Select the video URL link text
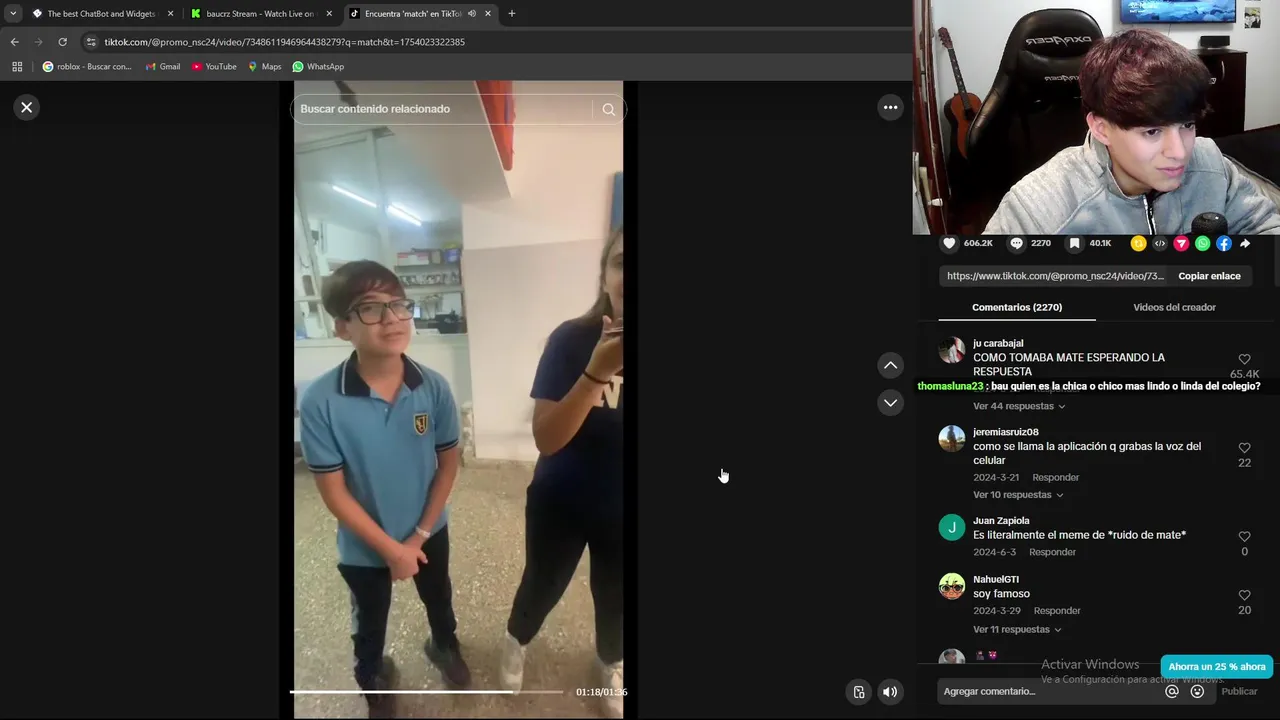This screenshot has height=720, width=1280. click(1055, 276)
